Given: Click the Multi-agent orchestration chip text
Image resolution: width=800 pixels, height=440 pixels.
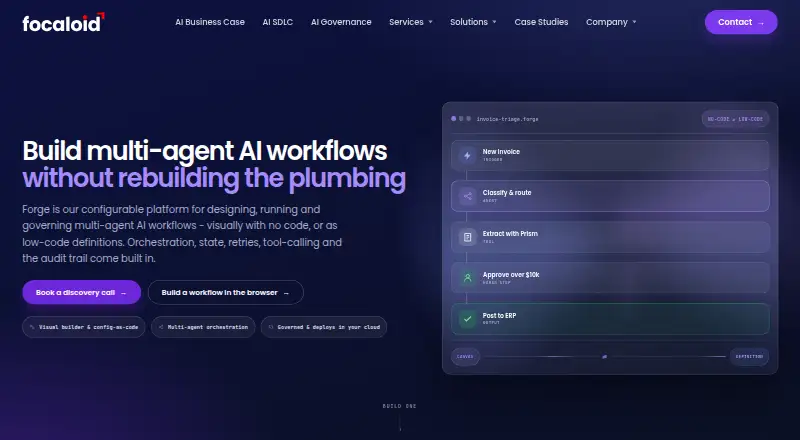Looking at the screenshot, I should (x=208, y=327).
